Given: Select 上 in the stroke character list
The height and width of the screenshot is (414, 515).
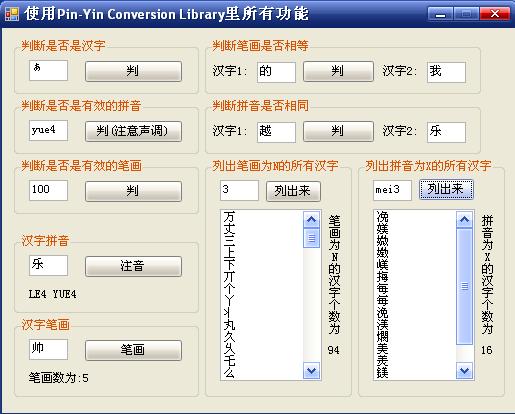Looking at the screenshot, I should click(229, 252).
